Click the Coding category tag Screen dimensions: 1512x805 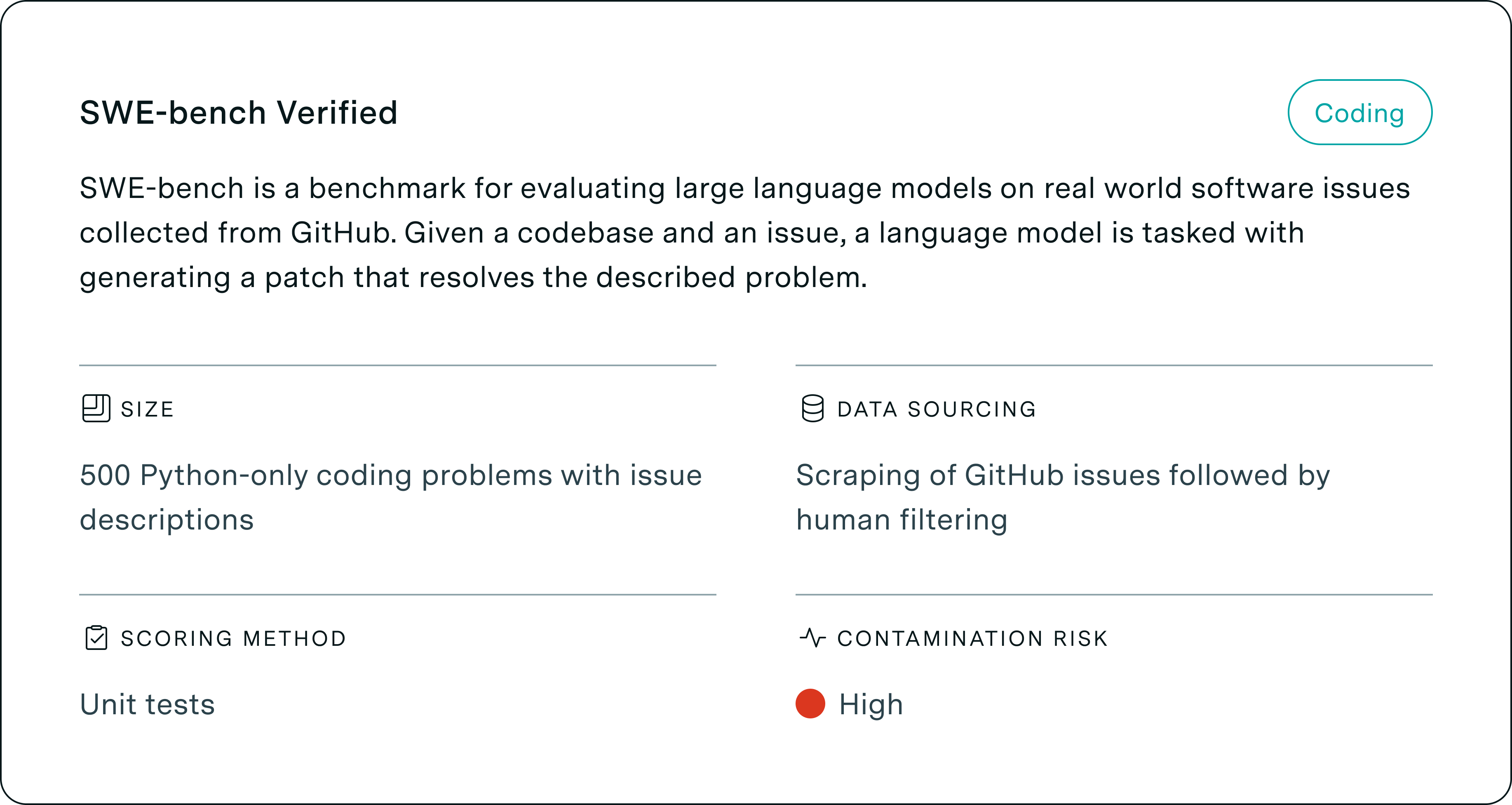(1359, 113)
